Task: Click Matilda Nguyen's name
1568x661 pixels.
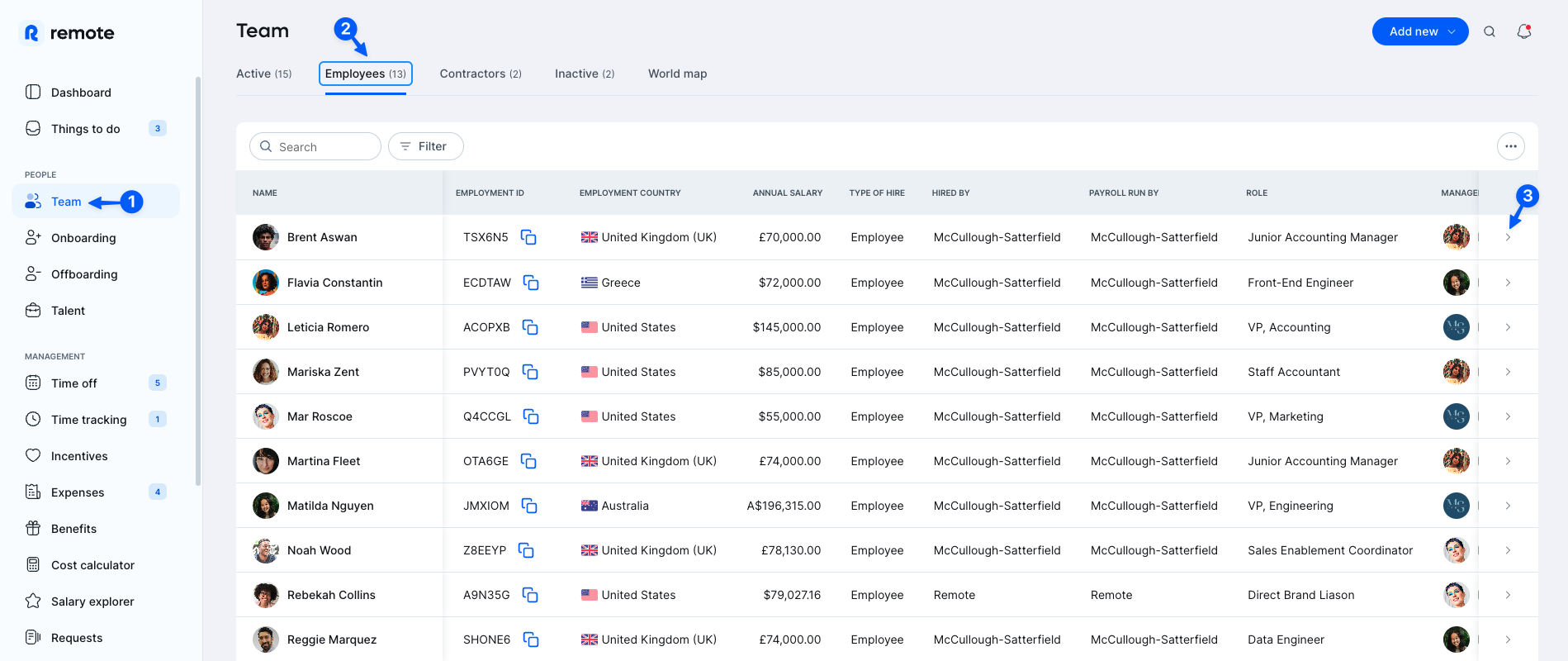Action: click(x=330, y=506)
